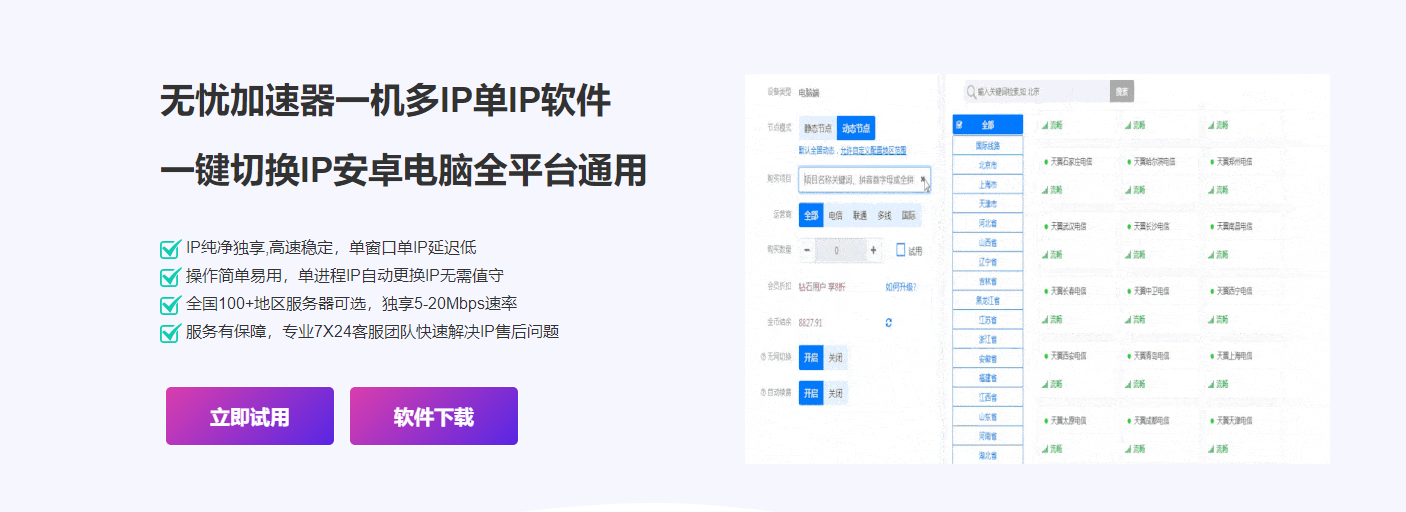Click the signal icon under 天翼武汉电信

[x=1045, y=254]
